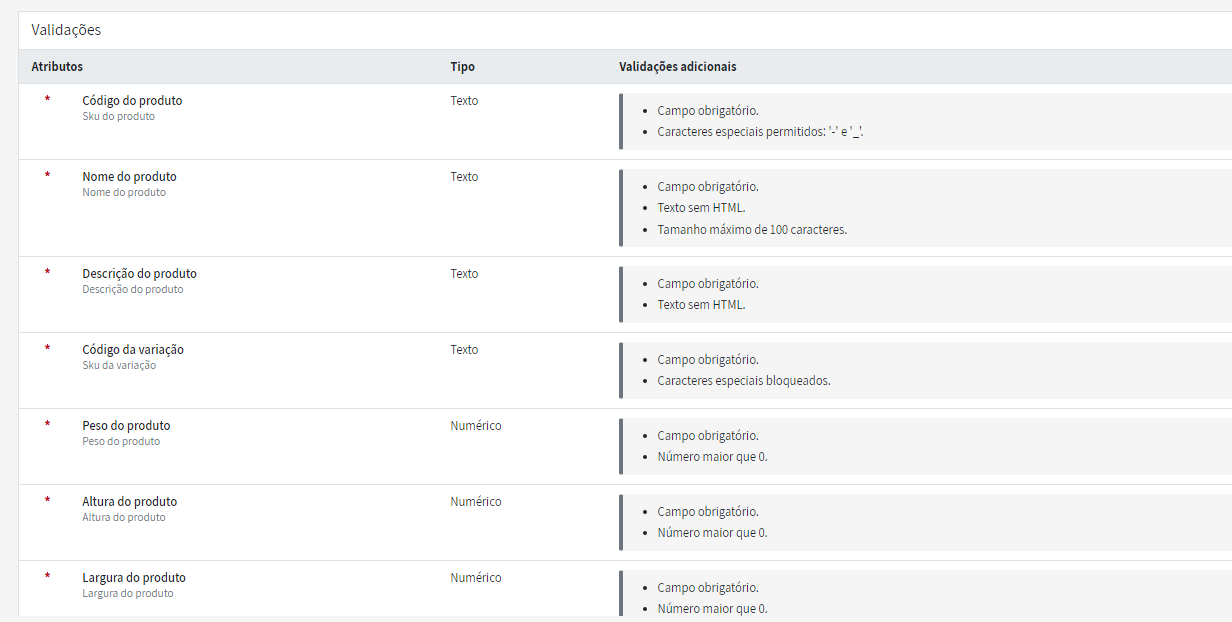Click the required asterisk beside Código do produto
Viewport: 1232px width, 622px height.
(x=47, y=100)
